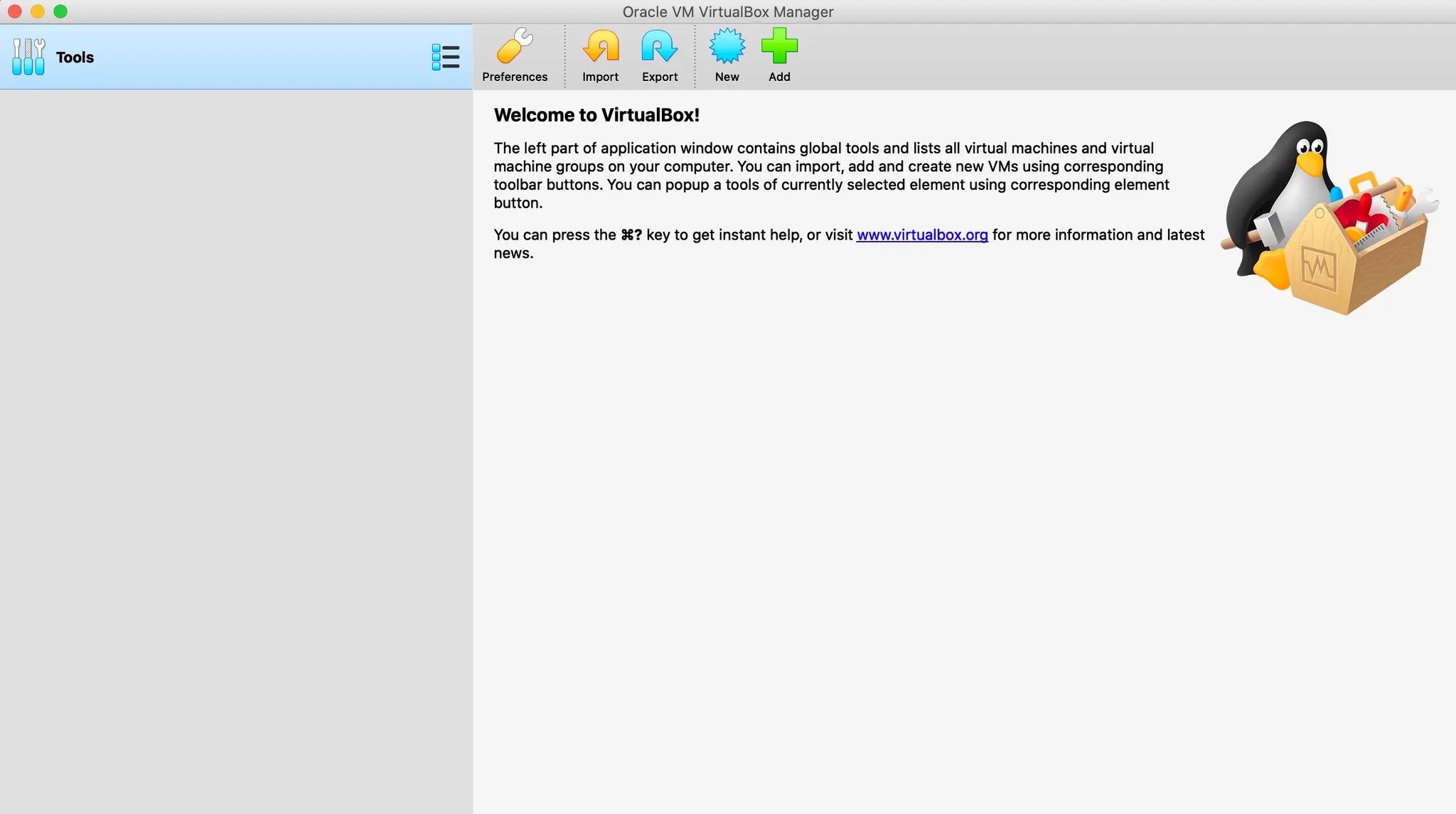Select the Tools item label
The image size is (1456, 814).
[x=75, y=58]
